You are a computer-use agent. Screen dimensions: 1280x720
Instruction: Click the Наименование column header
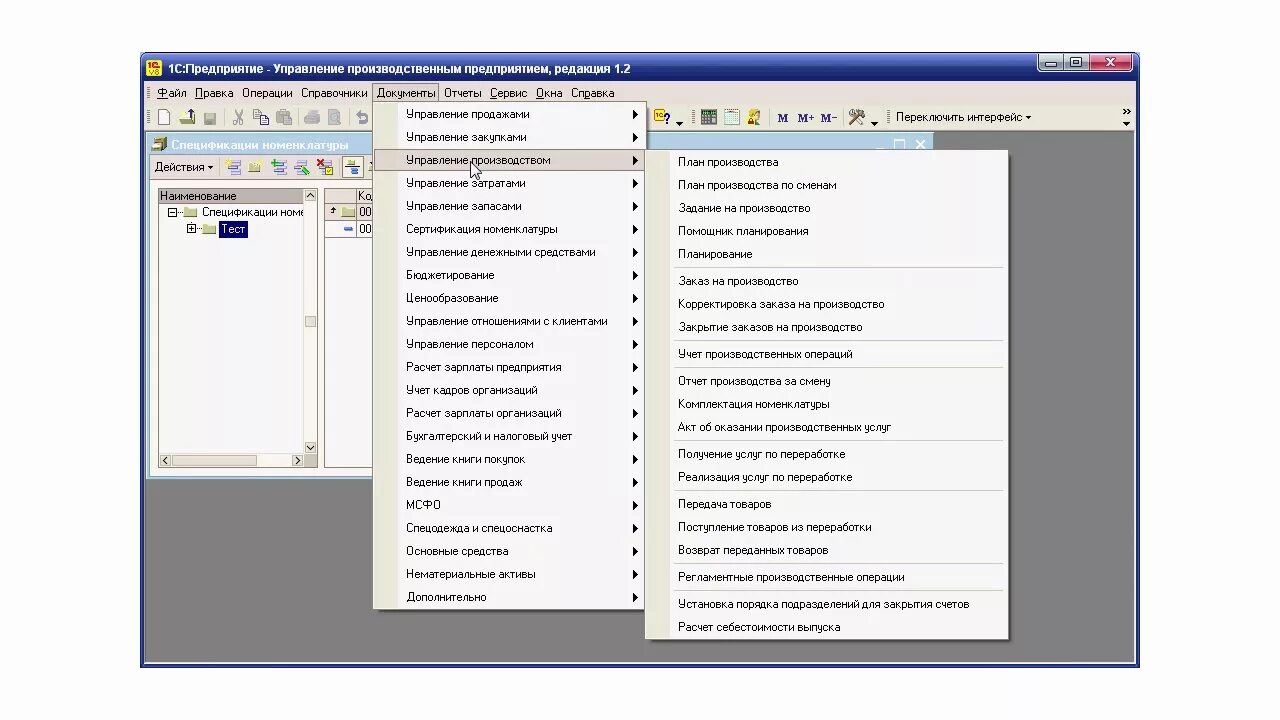pos(230,196)
